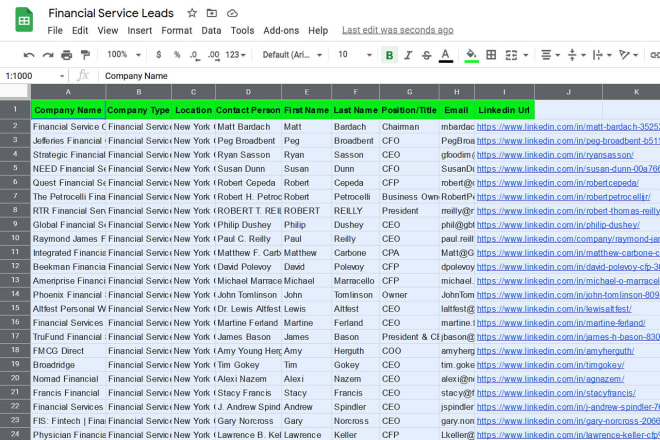Open the 123 number format dropdown
The image size is (660, 440).
click(x=235, y=55)
